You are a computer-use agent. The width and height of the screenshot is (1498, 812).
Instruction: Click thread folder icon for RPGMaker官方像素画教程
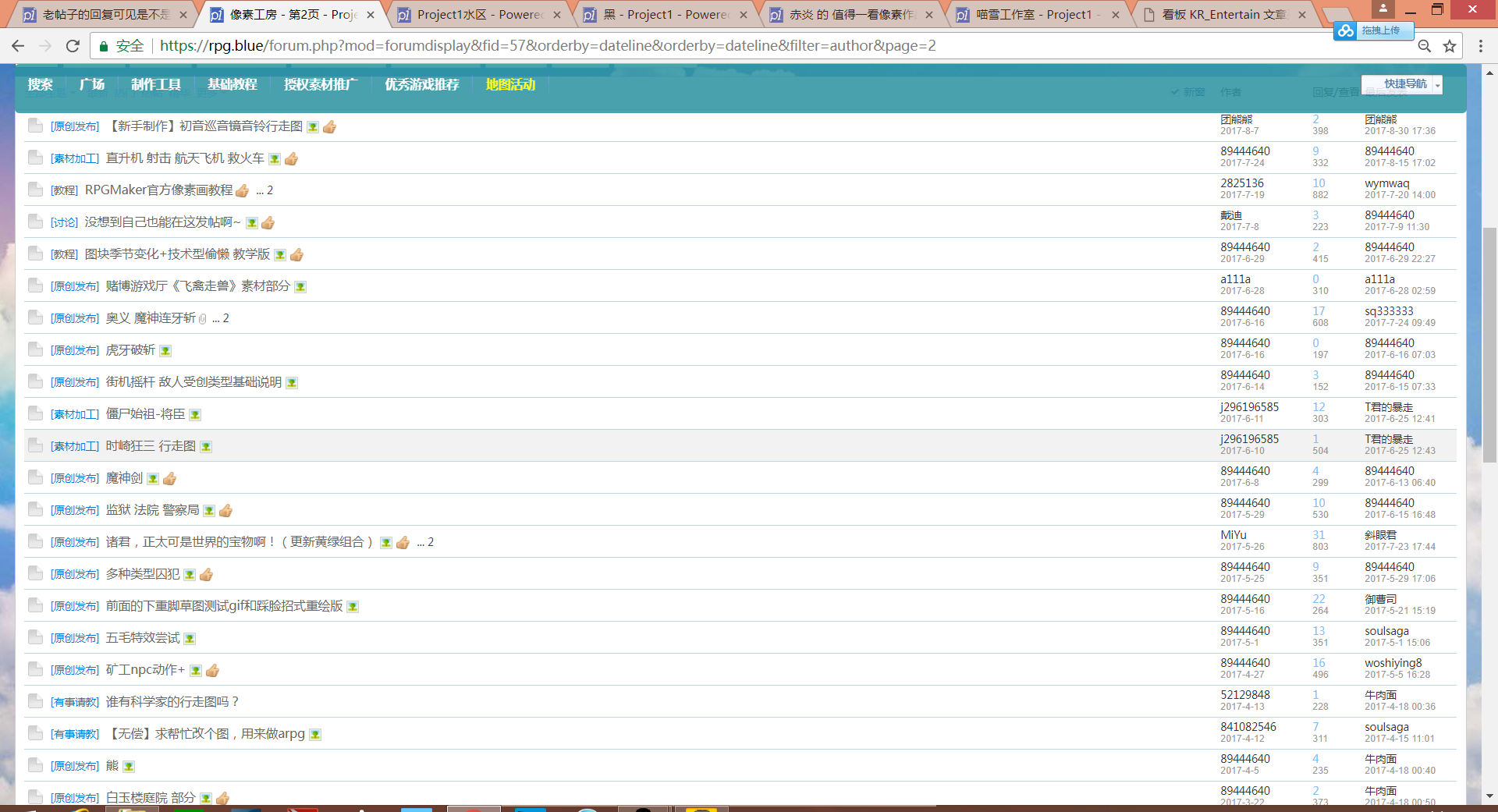35,190
